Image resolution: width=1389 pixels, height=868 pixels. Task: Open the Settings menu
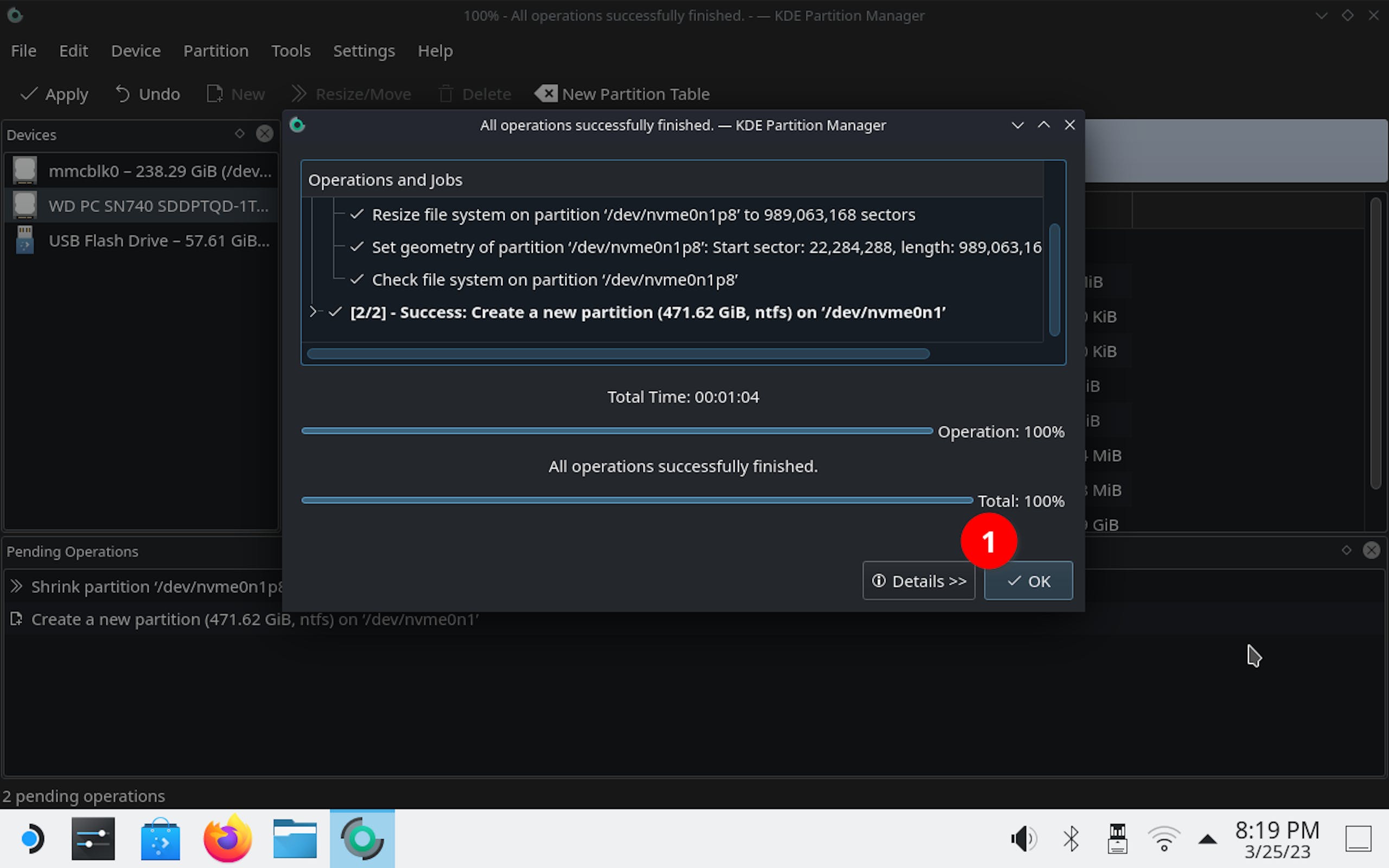(x=364, y=51)
